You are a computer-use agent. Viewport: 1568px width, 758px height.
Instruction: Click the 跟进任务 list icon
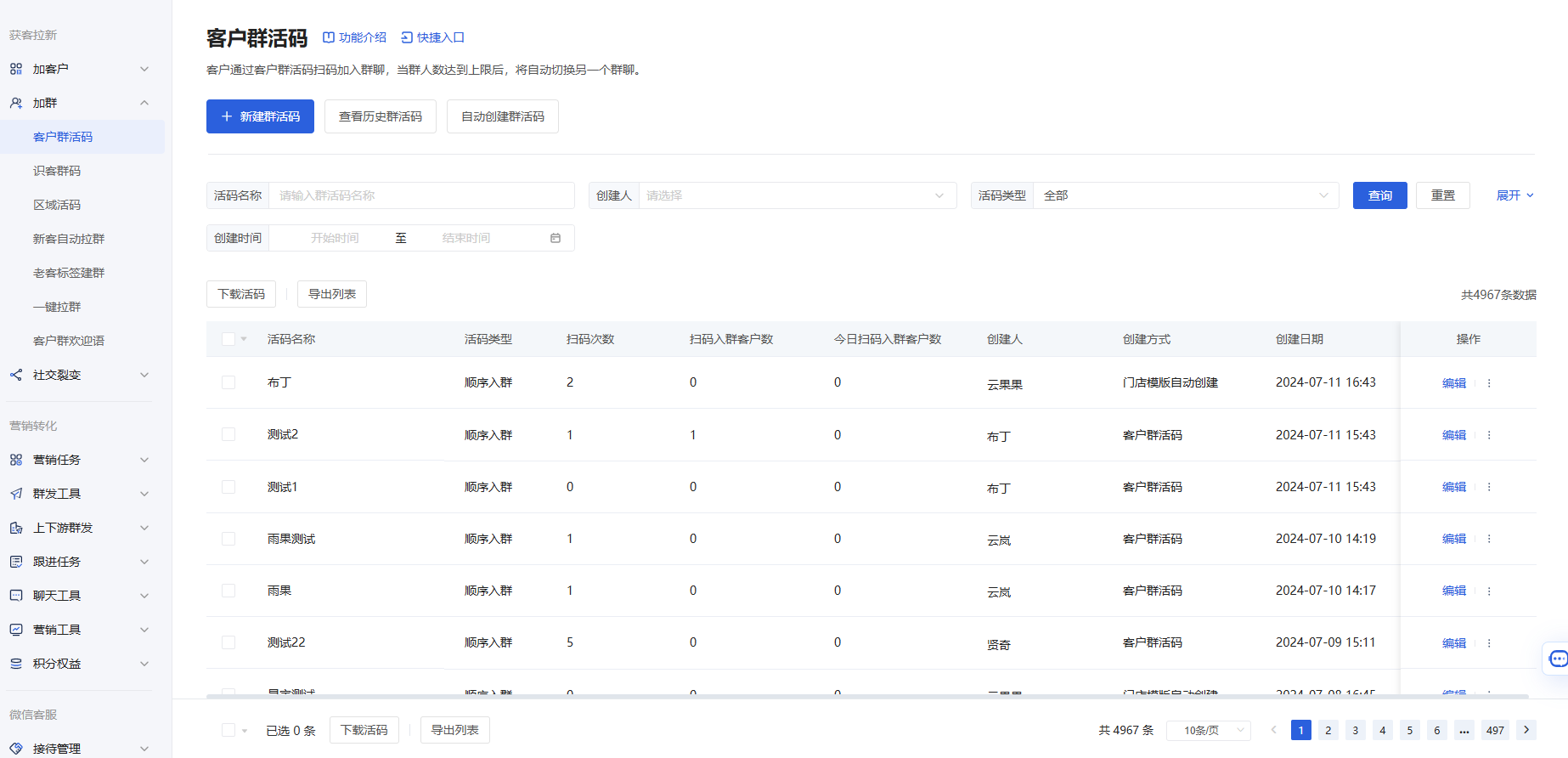point(16,562)
